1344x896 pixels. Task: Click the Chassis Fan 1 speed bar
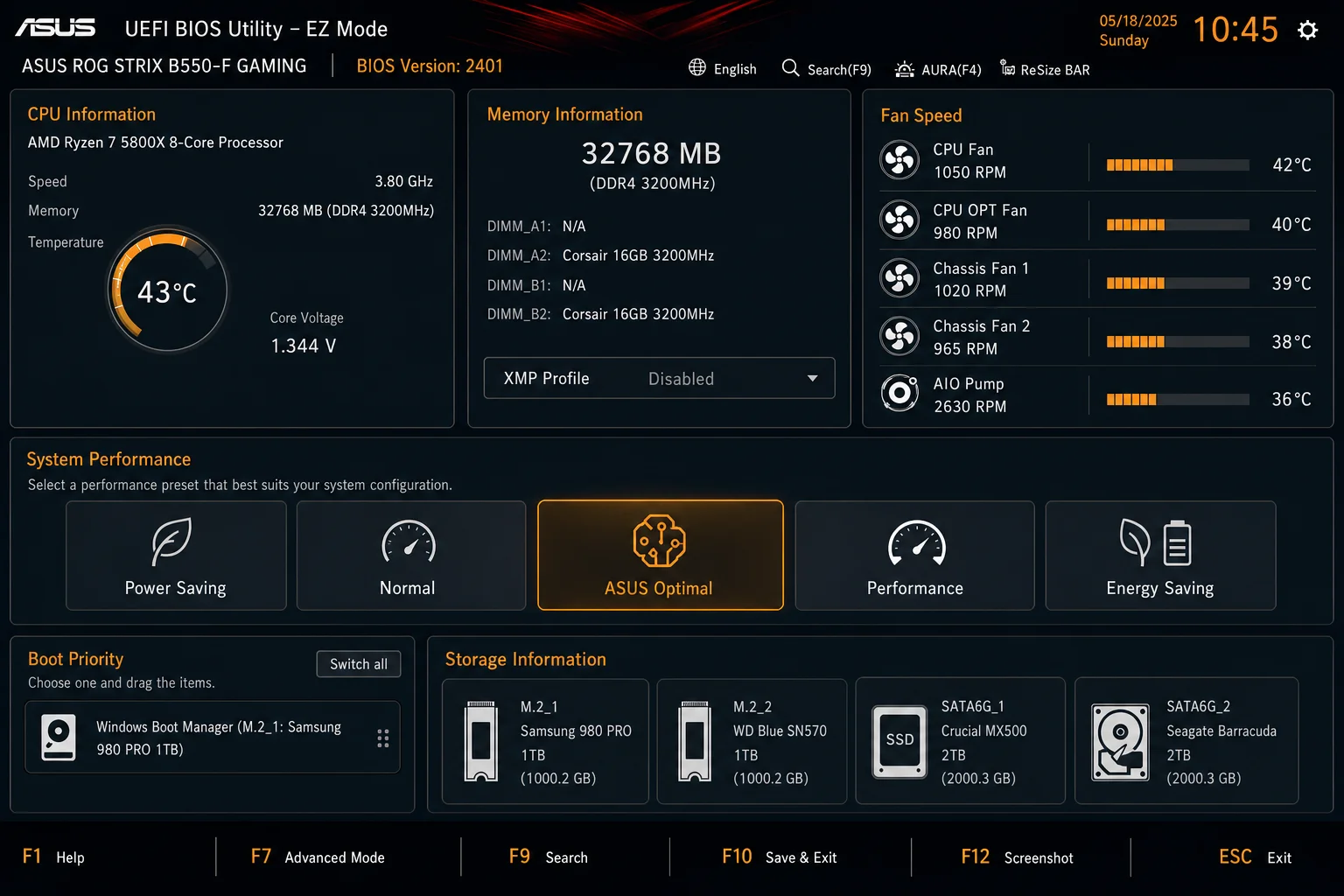click(1178, 283)
